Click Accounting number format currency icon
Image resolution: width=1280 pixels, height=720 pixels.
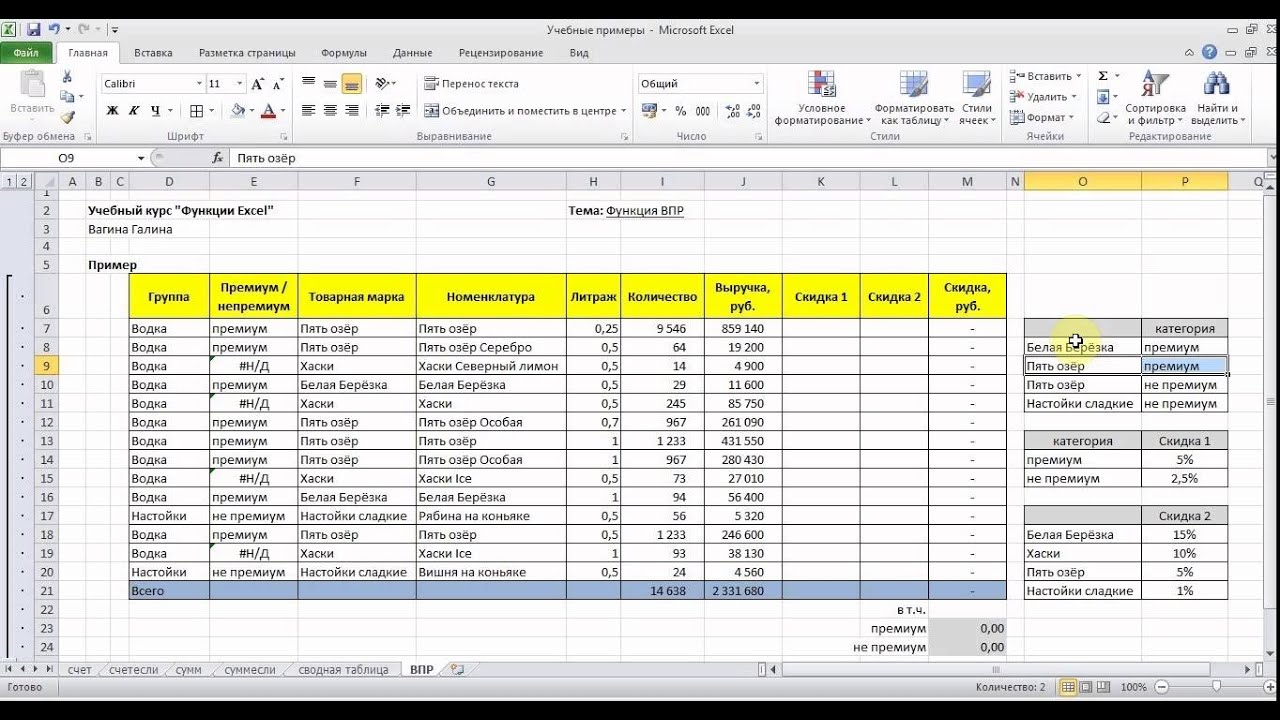click(649, 111)
